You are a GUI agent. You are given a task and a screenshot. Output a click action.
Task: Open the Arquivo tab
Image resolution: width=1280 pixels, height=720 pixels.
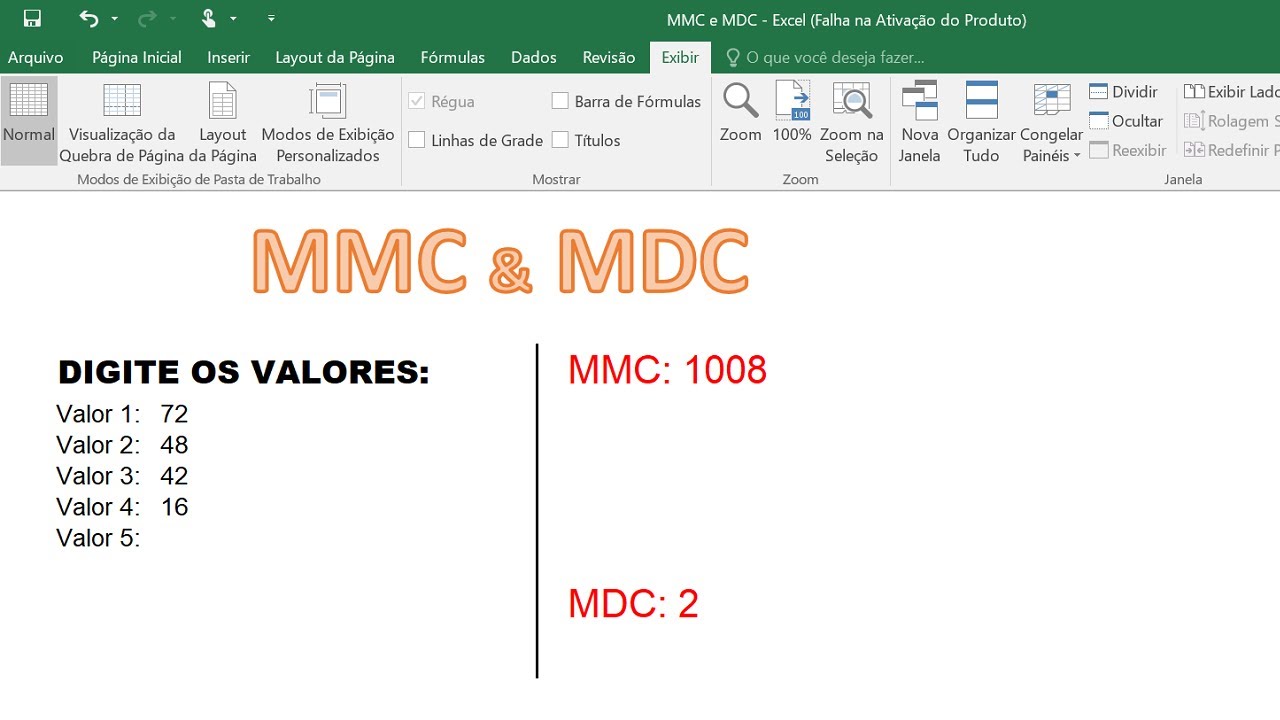[36, 57]
